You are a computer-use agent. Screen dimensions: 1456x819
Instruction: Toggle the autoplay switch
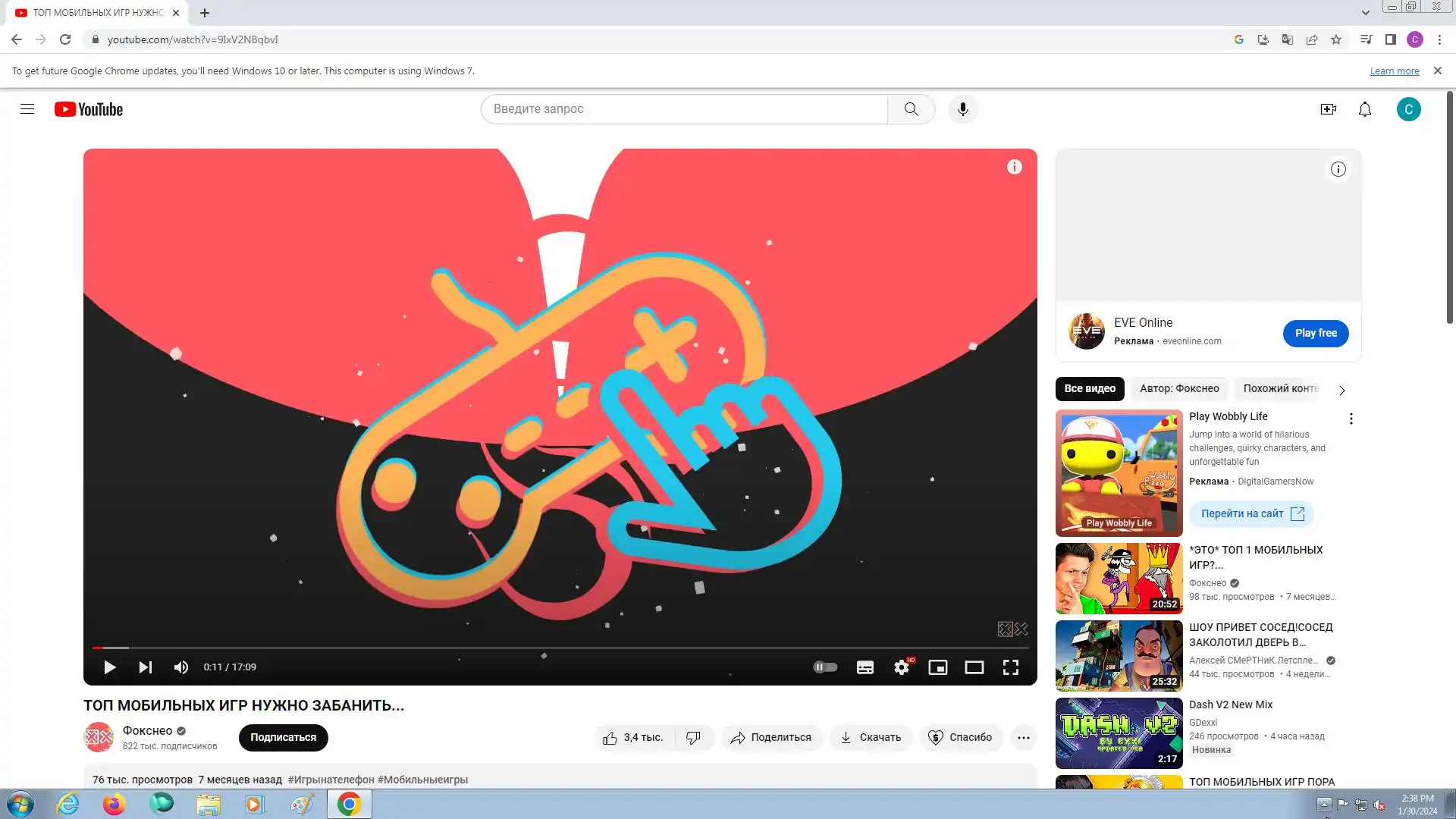tap(825, 667)
